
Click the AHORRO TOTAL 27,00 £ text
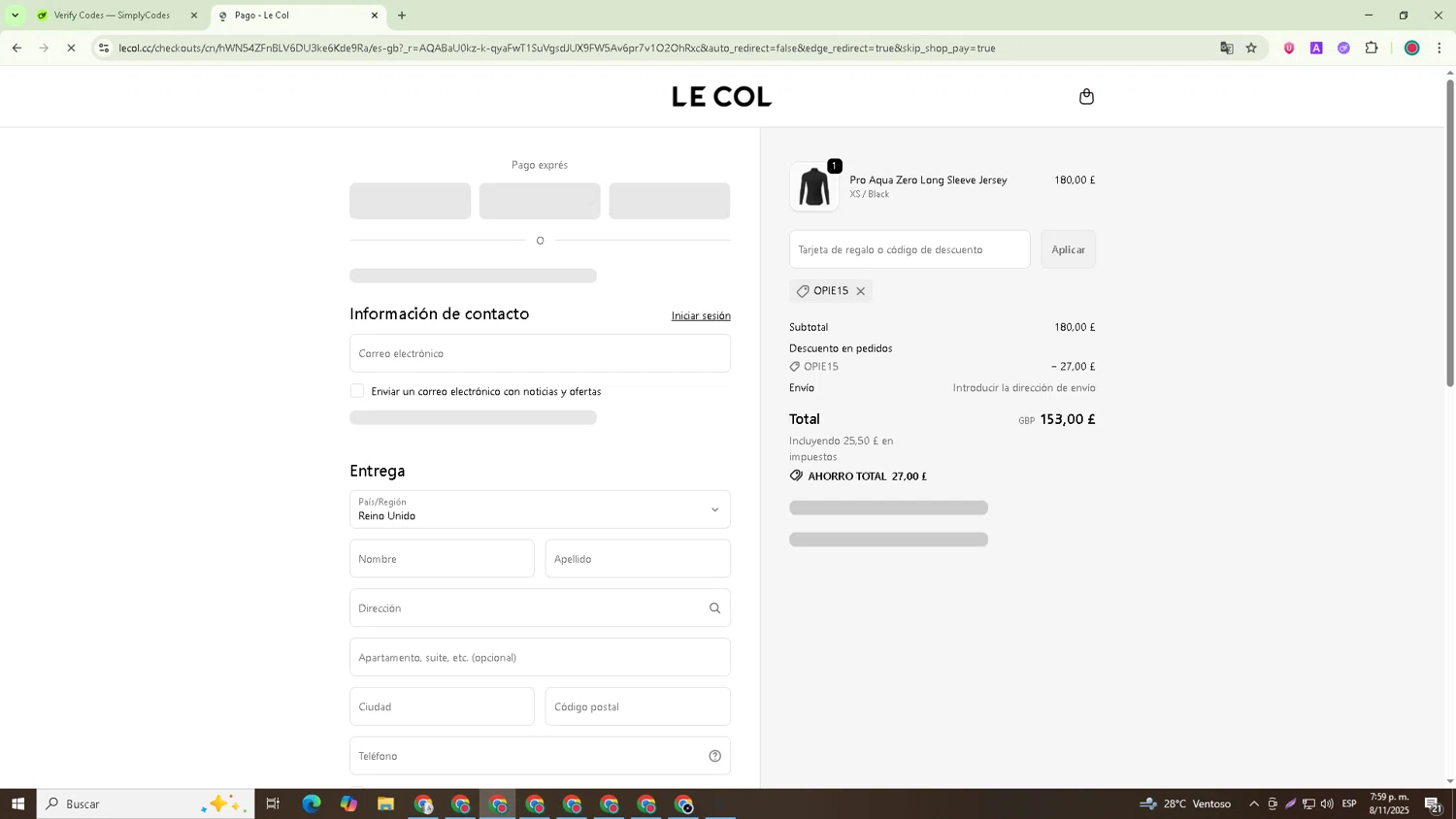click(x=867, y=476)
